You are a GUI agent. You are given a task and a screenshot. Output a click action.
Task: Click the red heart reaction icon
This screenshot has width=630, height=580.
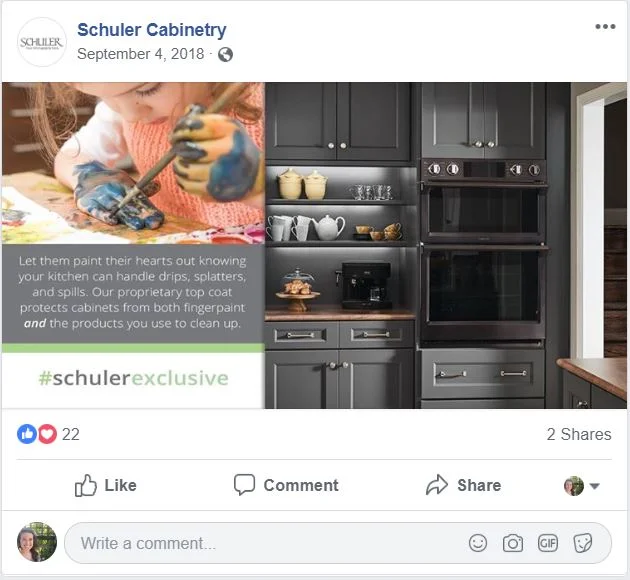tap(47, 434)
